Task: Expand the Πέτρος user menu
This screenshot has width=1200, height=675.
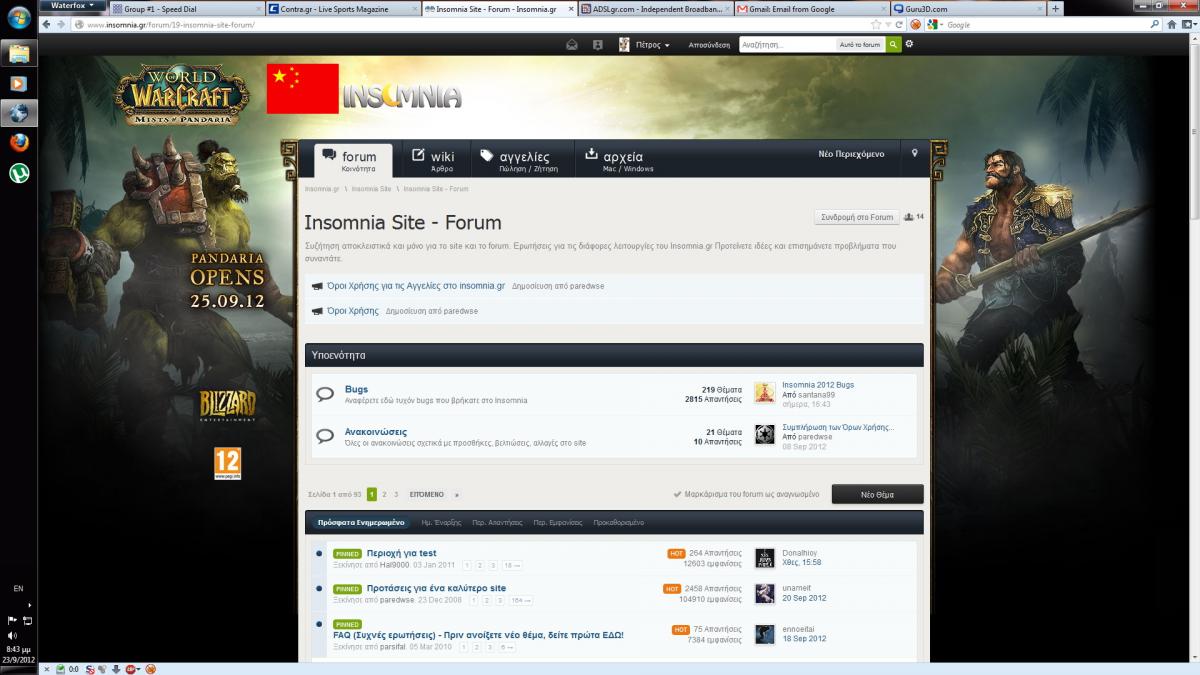Action: [x=652, y=44]
